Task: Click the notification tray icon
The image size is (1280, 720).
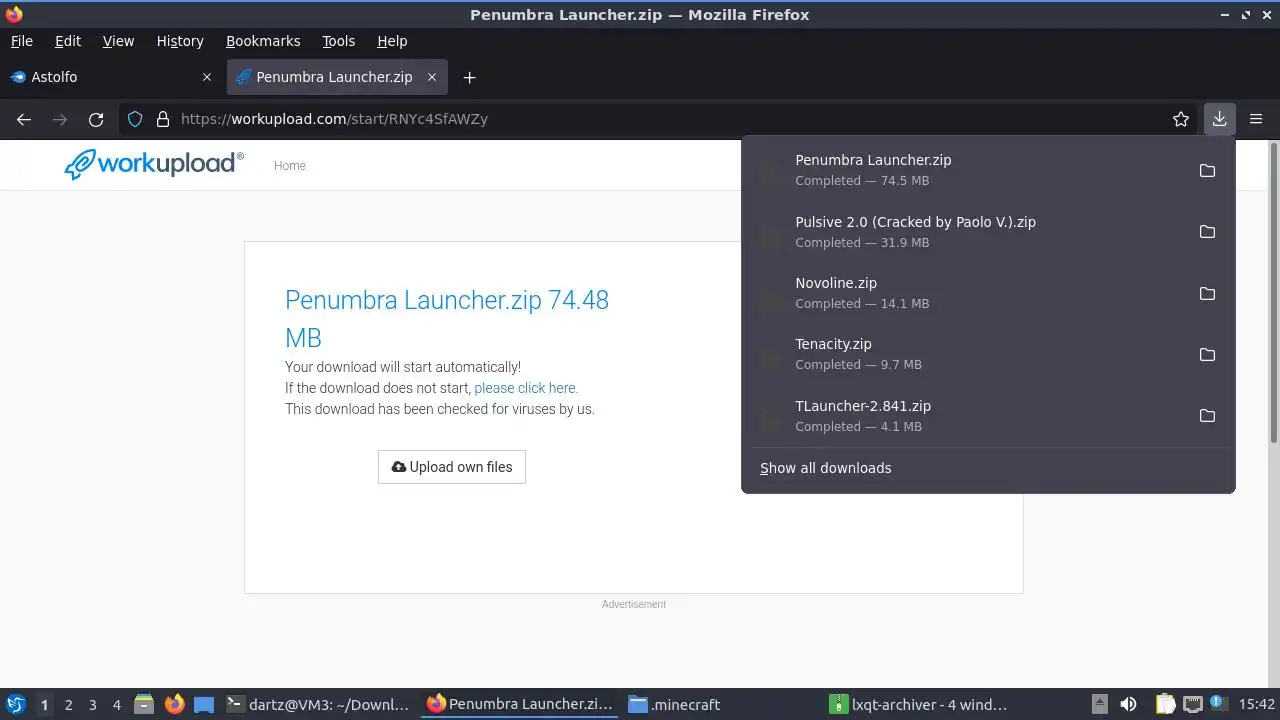Action: coord(1218,704)
